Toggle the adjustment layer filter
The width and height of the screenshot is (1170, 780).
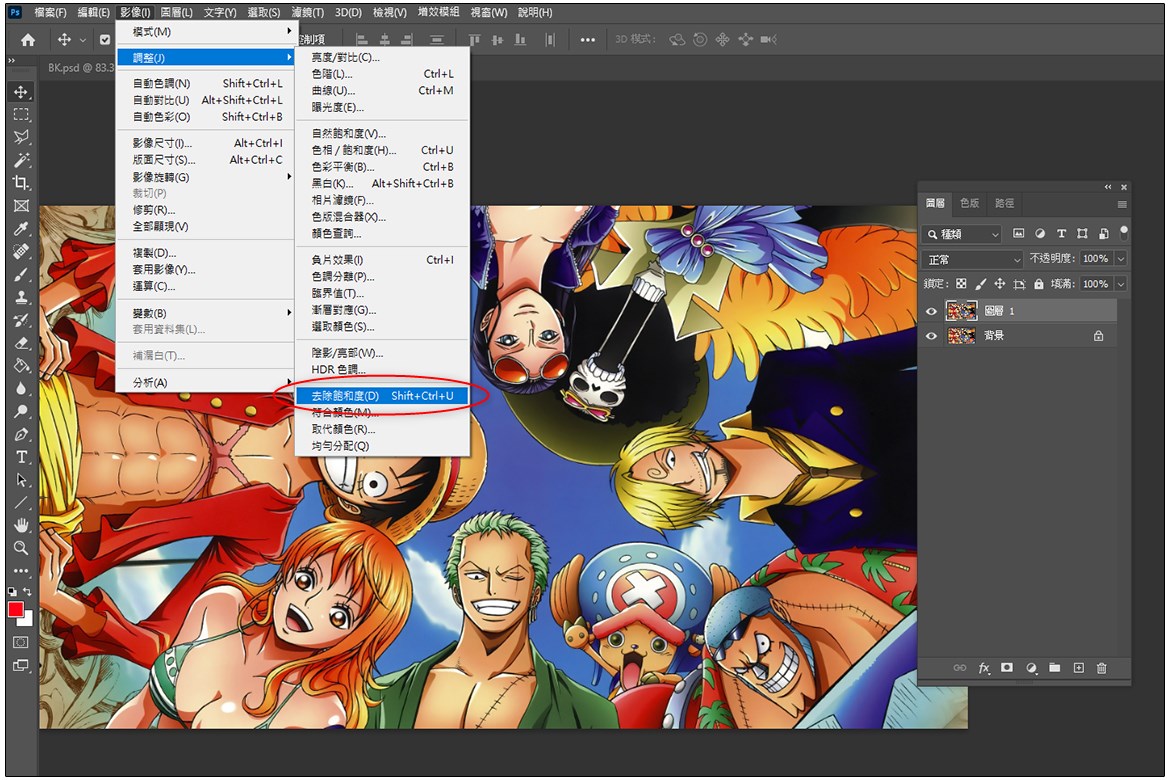(1039, 234)
